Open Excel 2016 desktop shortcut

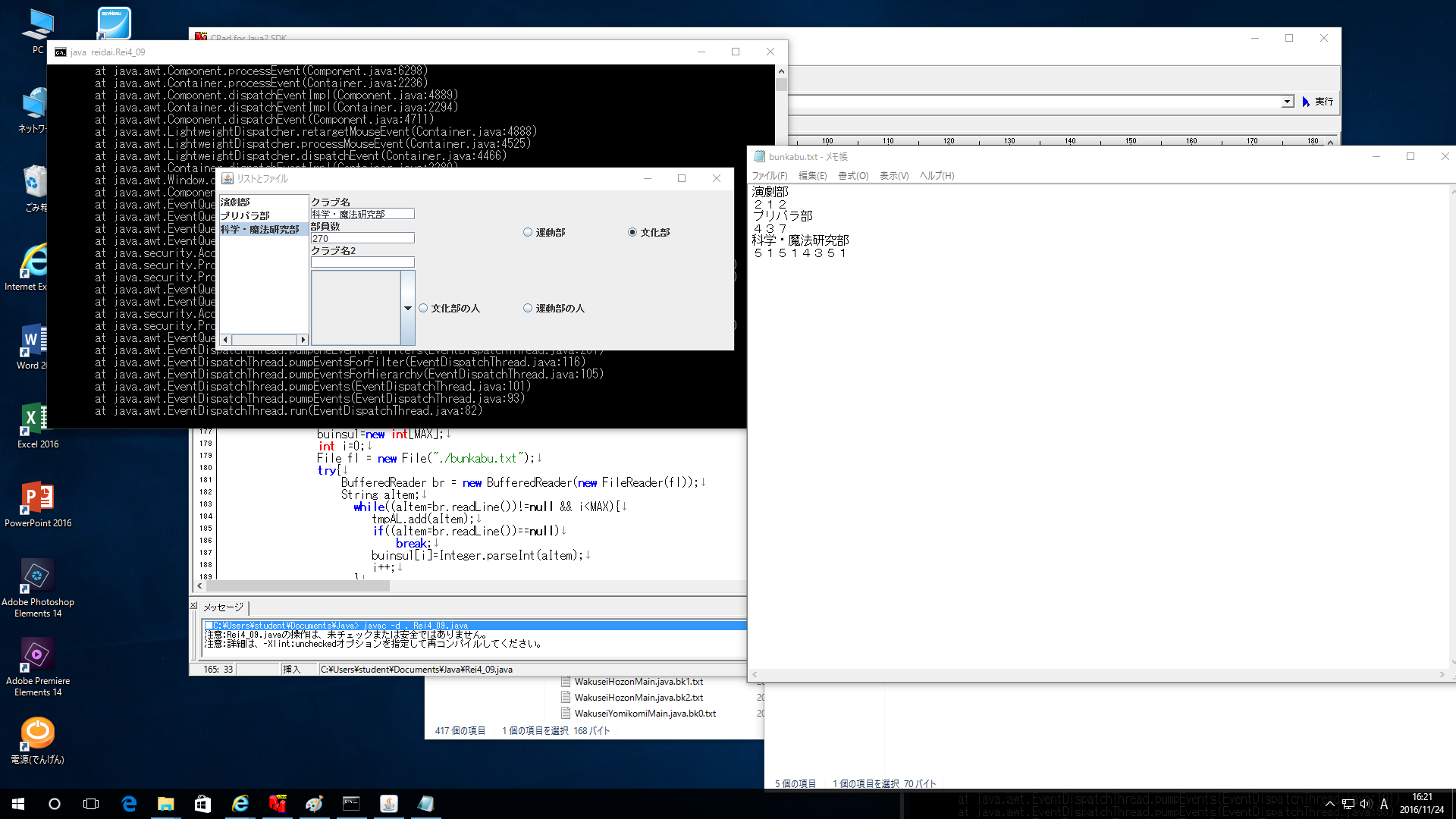(x=37, y=425)
